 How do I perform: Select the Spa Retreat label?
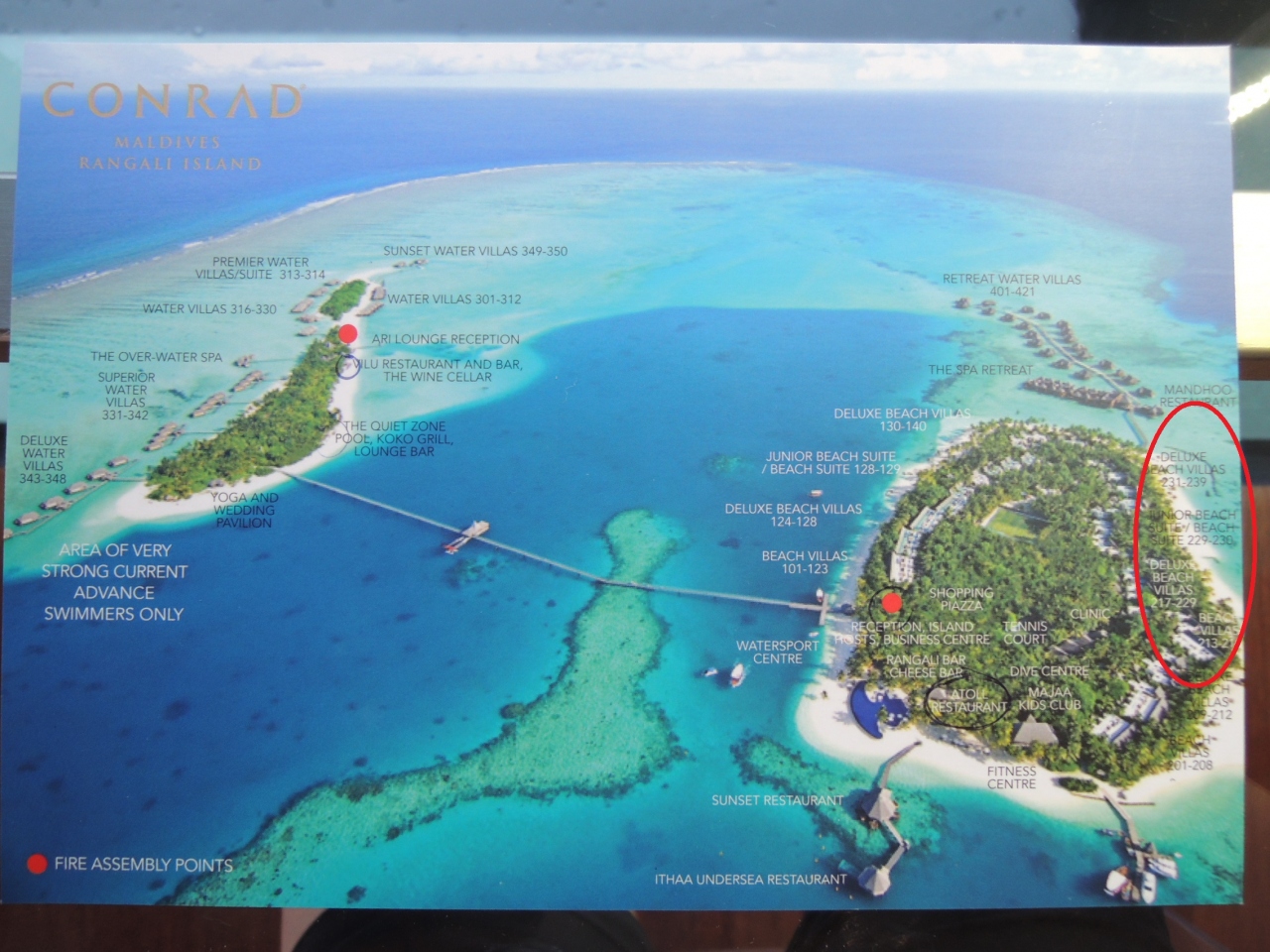[x=980, y=370]
